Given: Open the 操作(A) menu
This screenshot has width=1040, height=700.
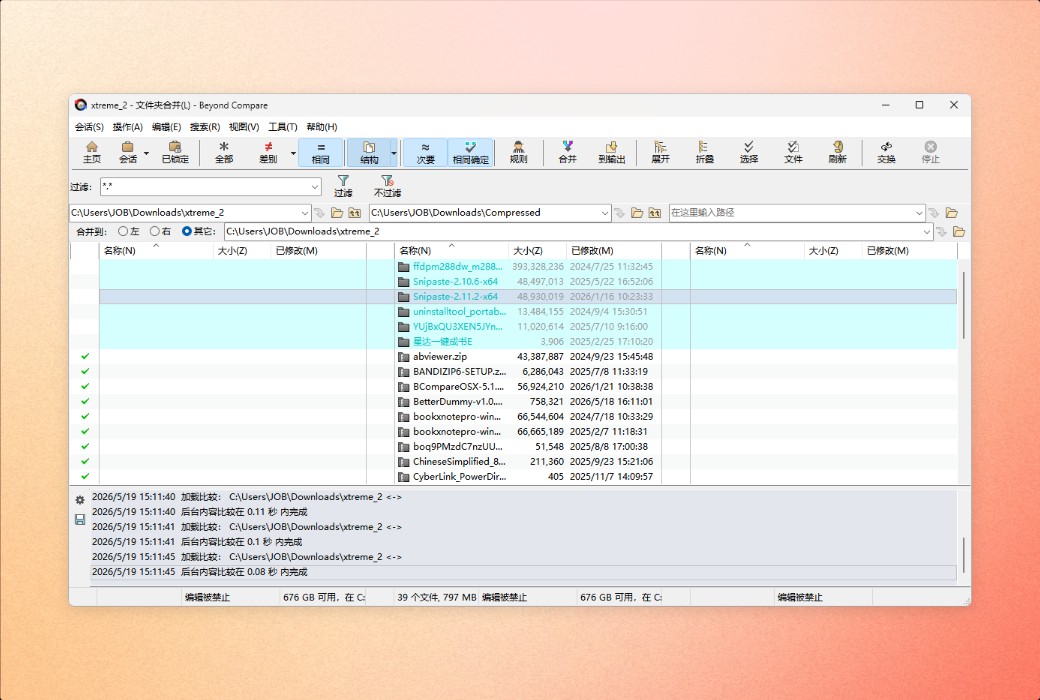Looking at the screenshot, I should [127, 127].
